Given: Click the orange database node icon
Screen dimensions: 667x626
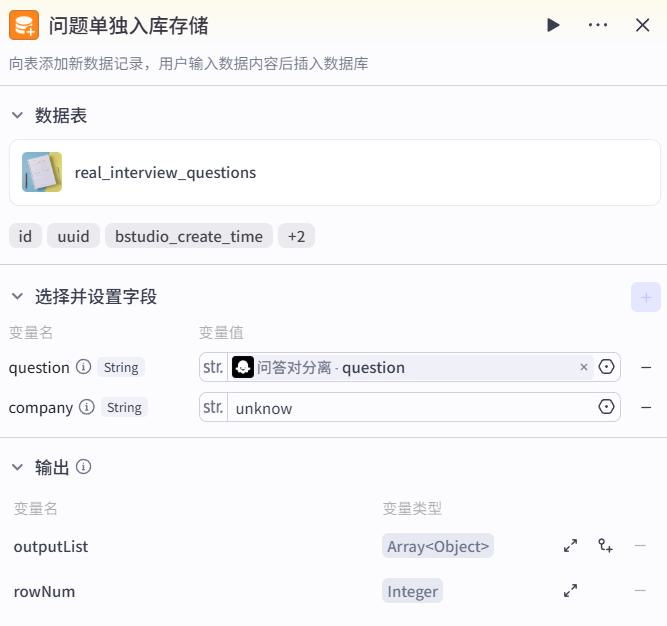Looking at the screenshot, I should coord(24,26).
